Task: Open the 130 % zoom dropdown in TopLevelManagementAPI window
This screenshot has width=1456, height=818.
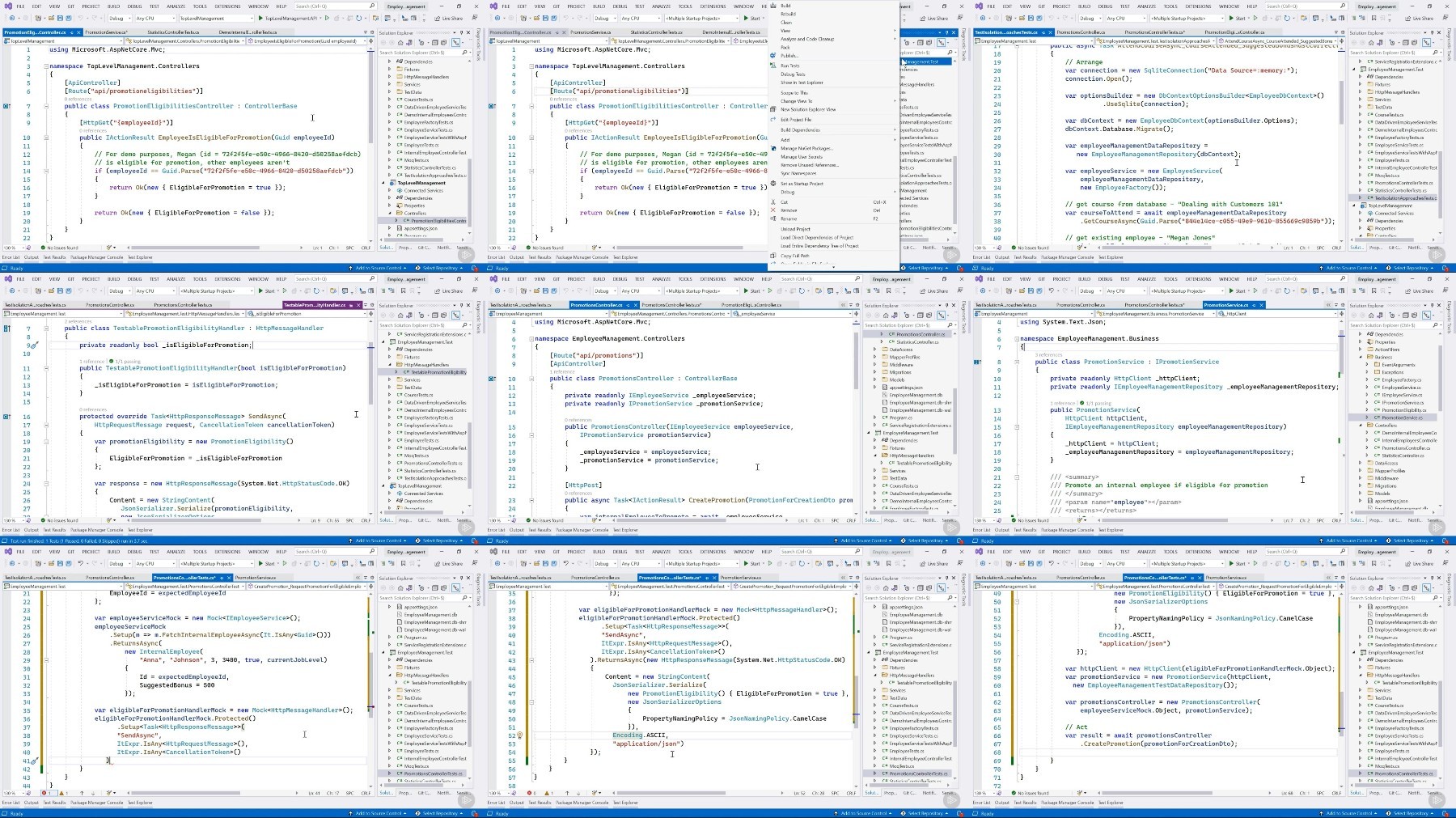Action: pyautogui.click(x=14, y=248)
